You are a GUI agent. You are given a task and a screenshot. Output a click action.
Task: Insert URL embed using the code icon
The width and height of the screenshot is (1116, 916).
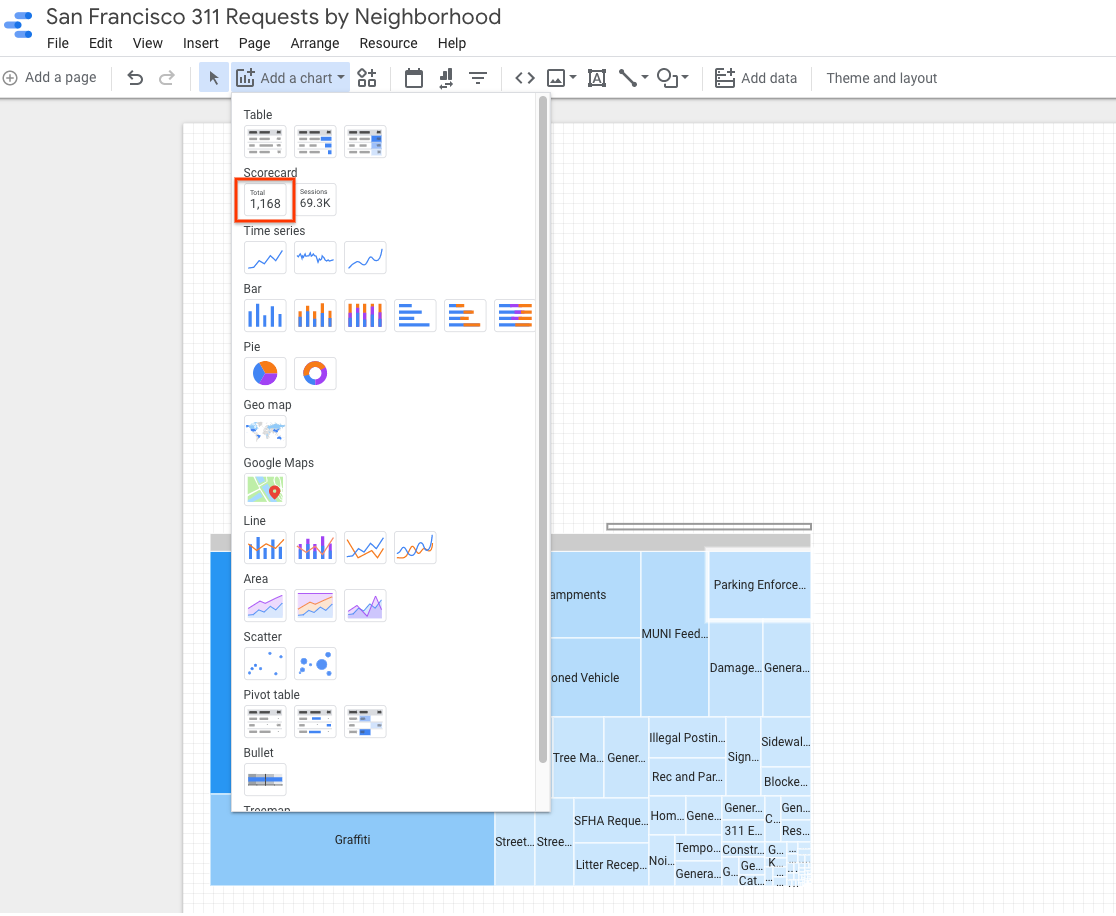point(525,78)
